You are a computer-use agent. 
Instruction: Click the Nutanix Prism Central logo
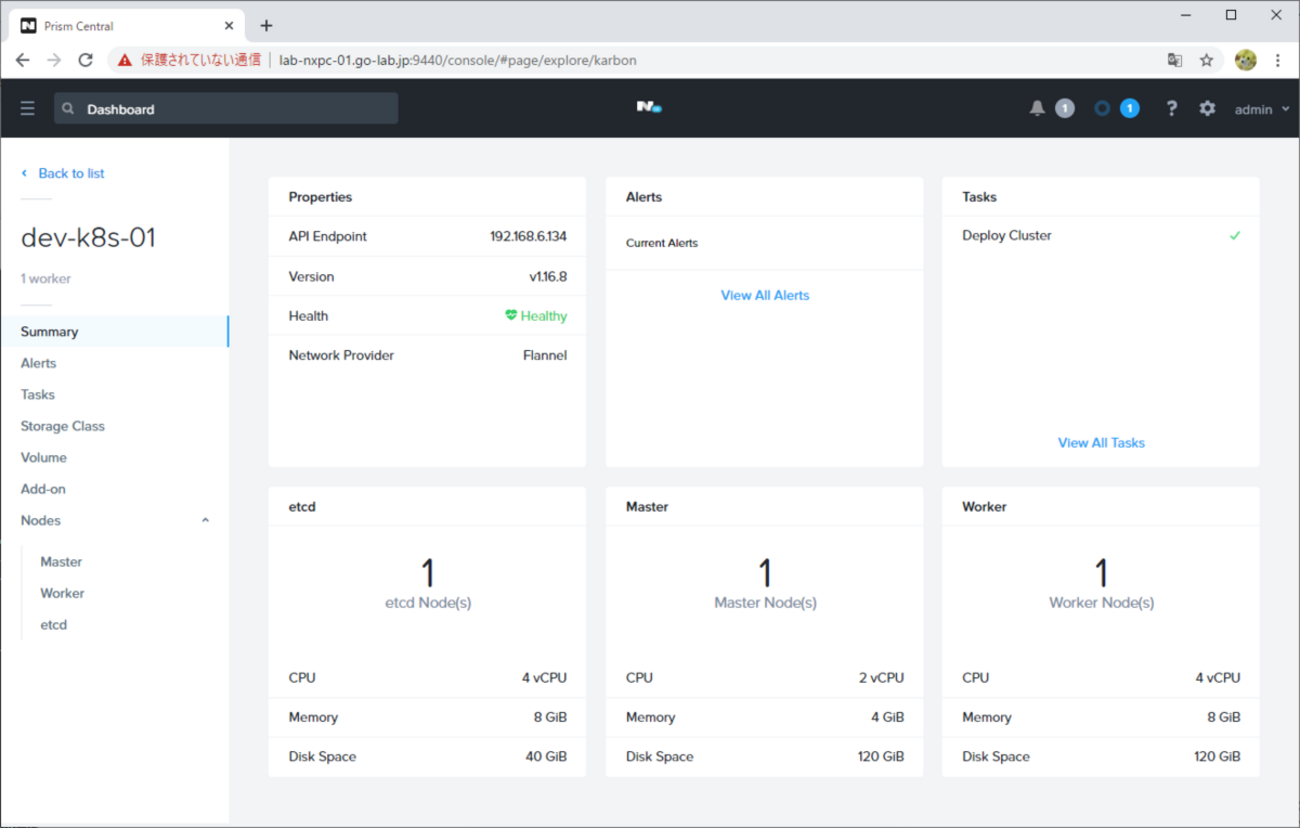pyautogui.click(x=649, y=107)
